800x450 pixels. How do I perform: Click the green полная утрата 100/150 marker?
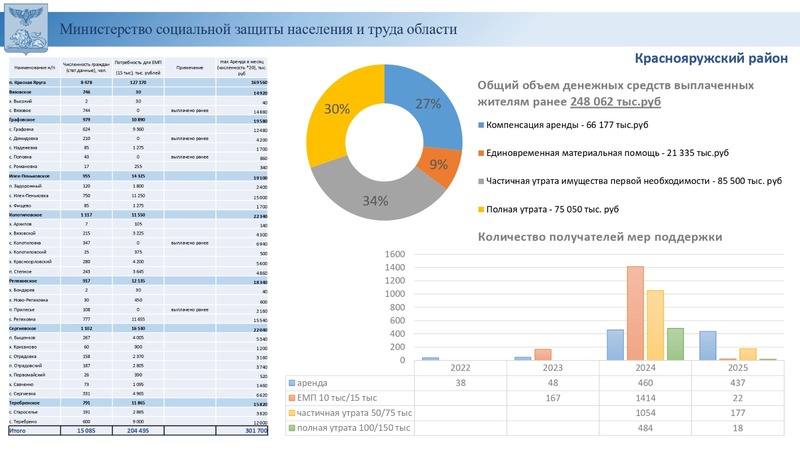[292, 428]
